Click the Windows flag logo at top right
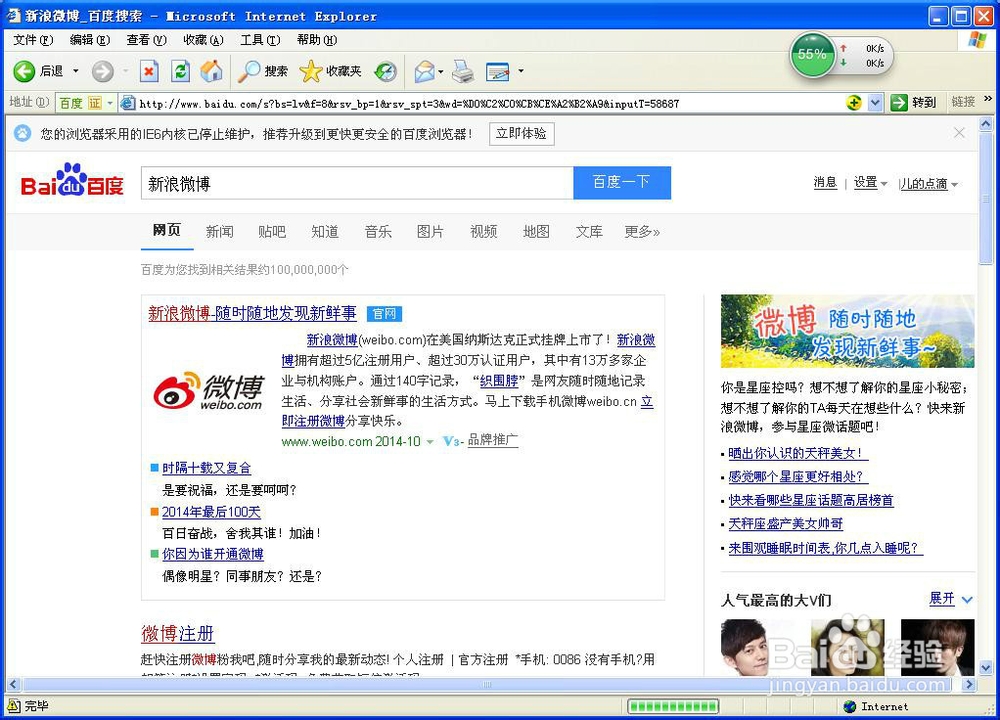Screen dimensions: 1000x720 click(976, 40)
